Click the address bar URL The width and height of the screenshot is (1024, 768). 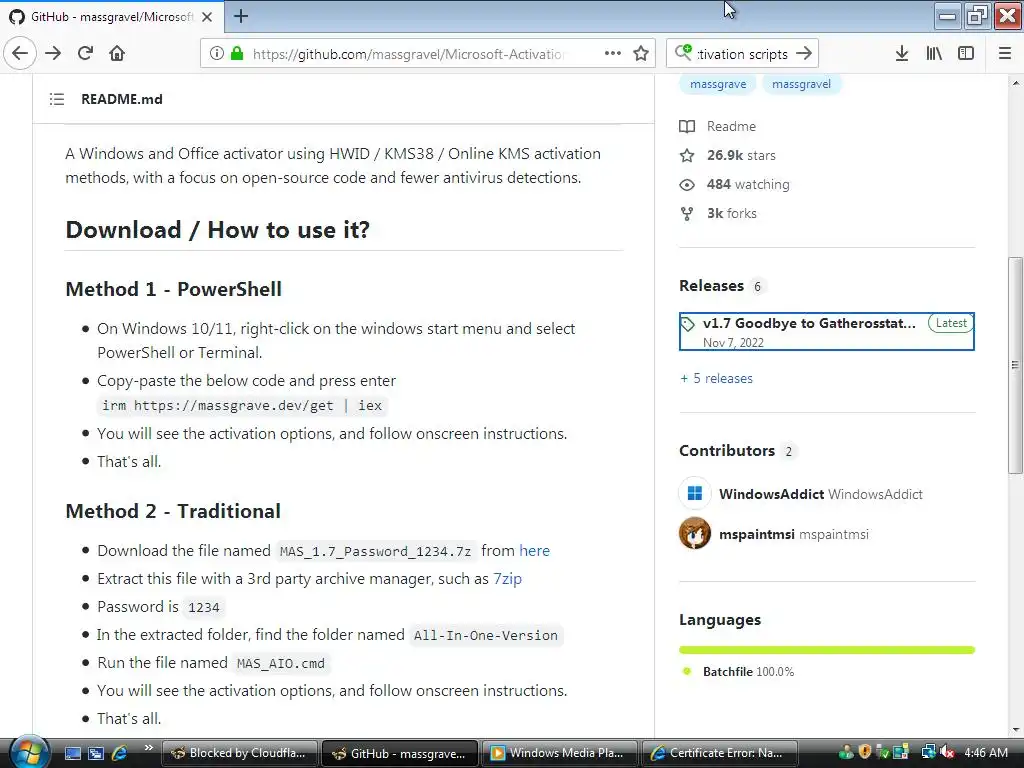[x=408, y=54]
